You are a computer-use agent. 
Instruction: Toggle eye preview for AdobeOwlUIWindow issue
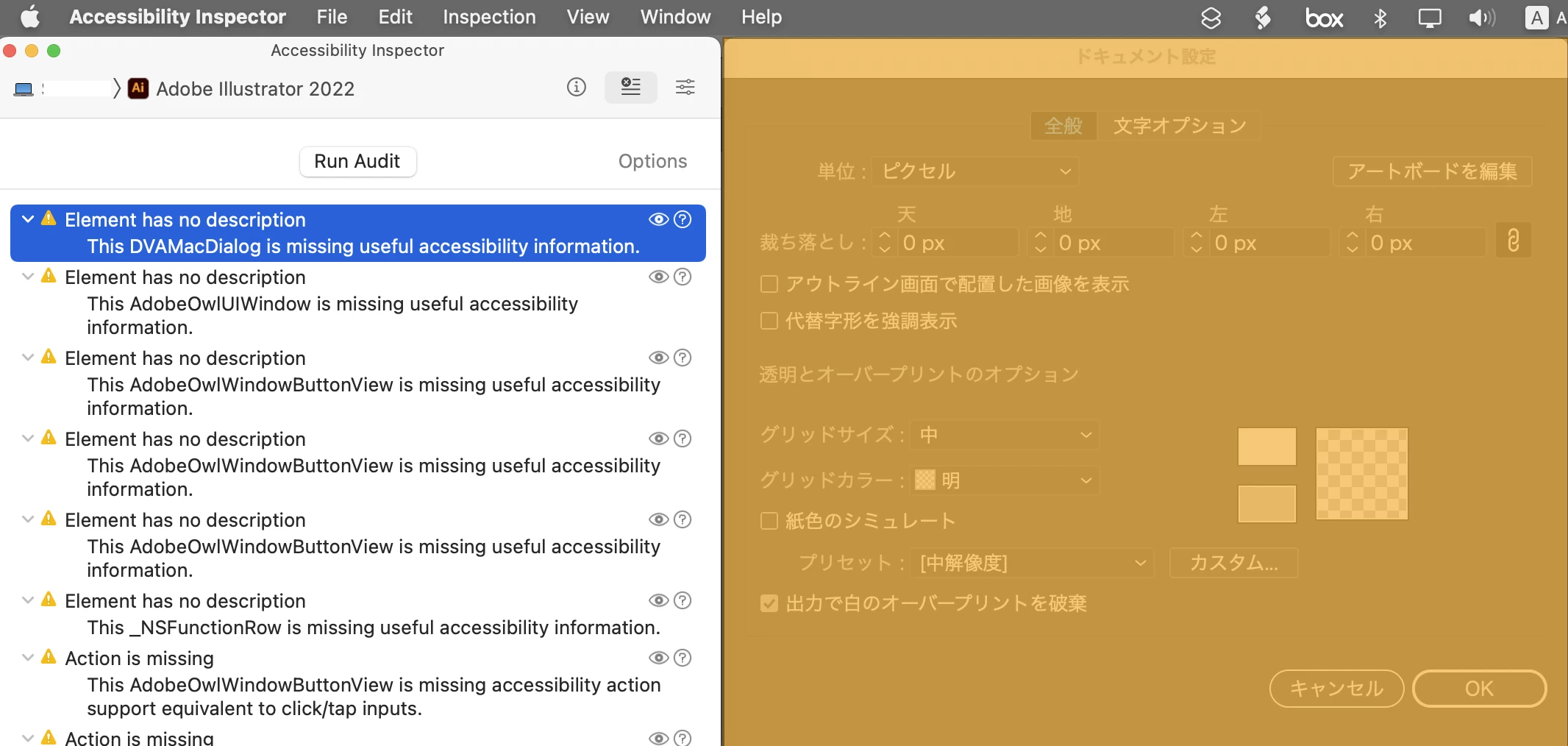click(x=658, y=277)
